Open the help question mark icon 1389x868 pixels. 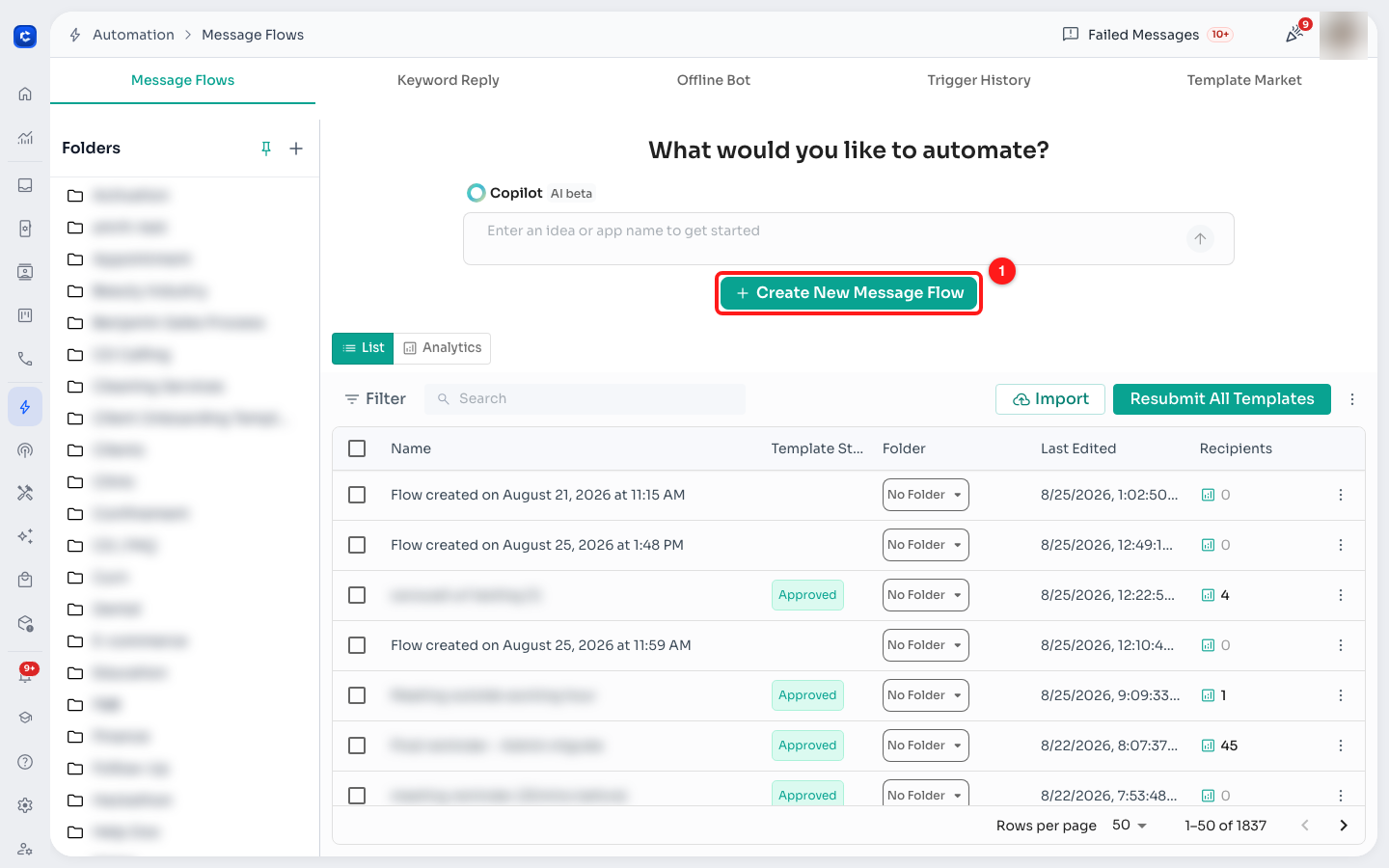point(25,762)
